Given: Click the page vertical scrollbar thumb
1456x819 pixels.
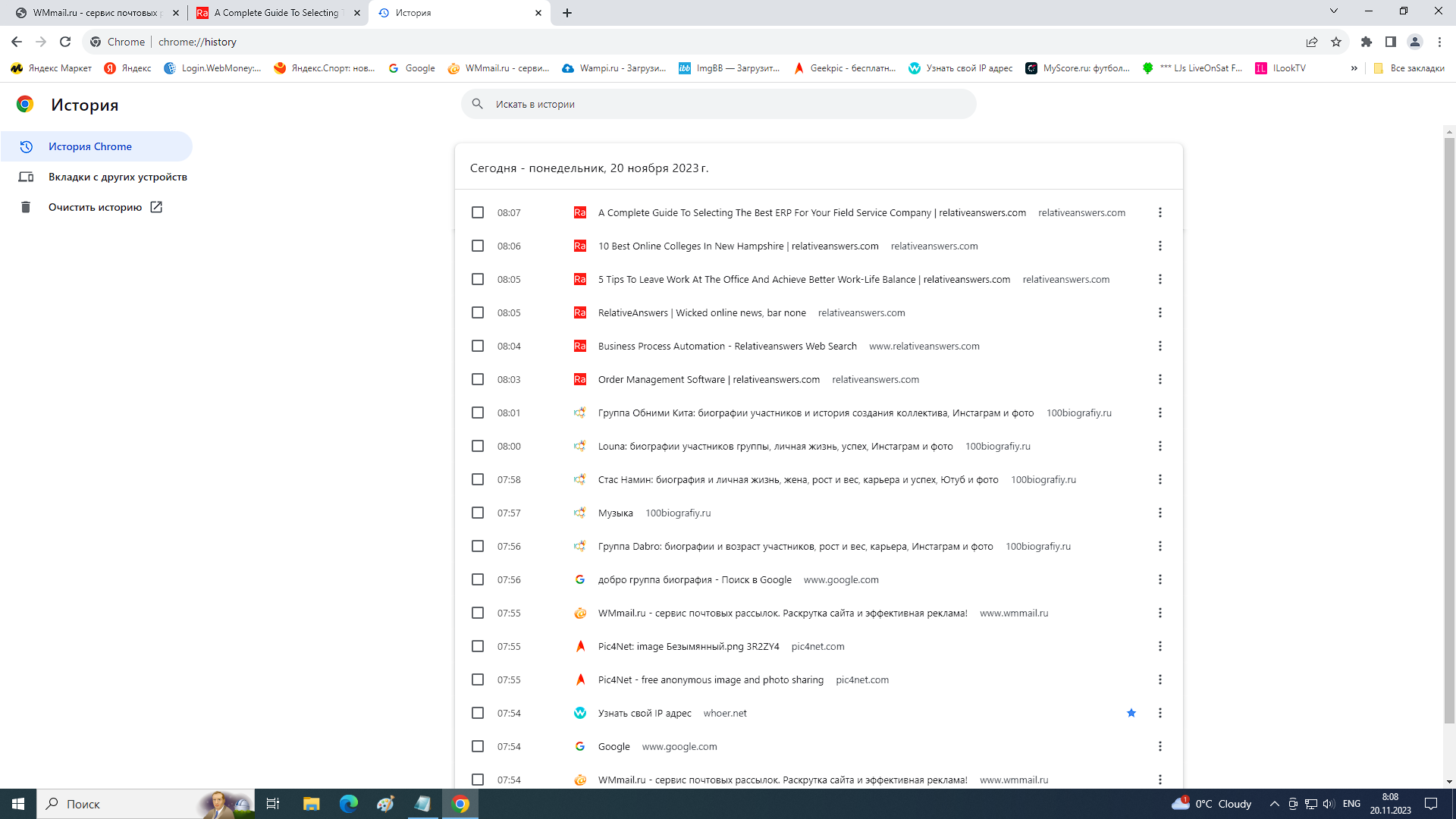Looking at the screenshot, I should pyautogui.click(x=1449, y=430).
